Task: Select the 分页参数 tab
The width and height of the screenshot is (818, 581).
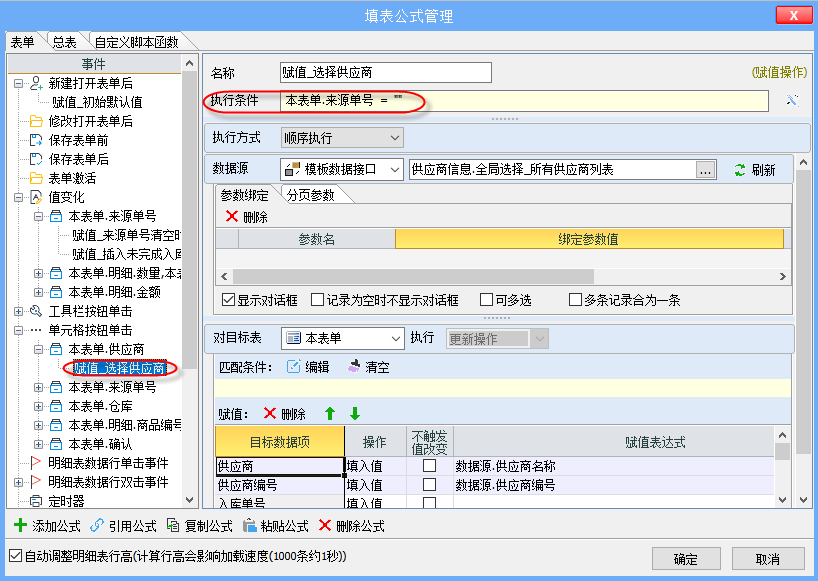Action: pyautogui.click(x=310, y=195)
